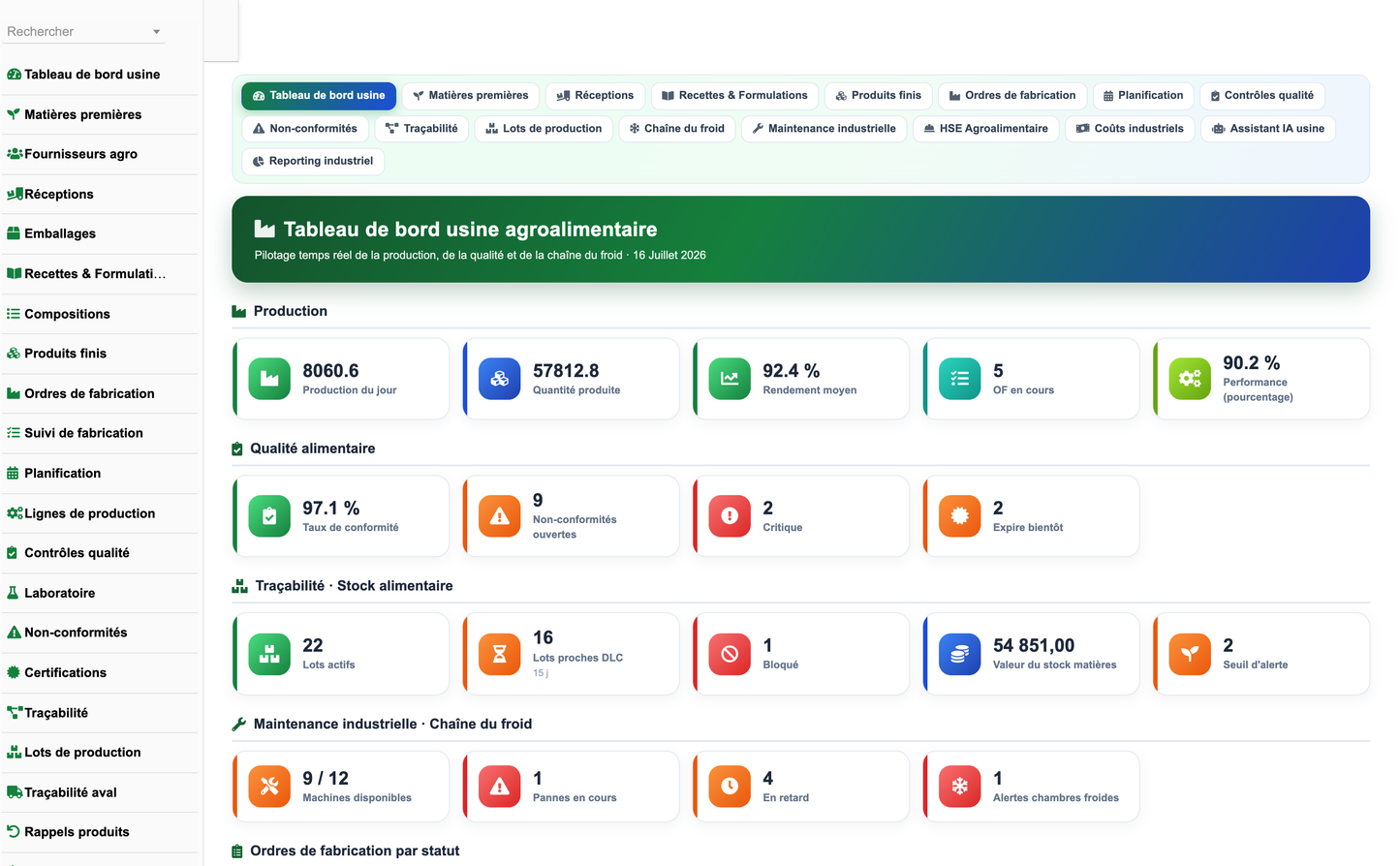Viewport: 1400px width, 866px height.
Task: Click the Valeur du stock matières coins icon
Action: tap(960, 654)
